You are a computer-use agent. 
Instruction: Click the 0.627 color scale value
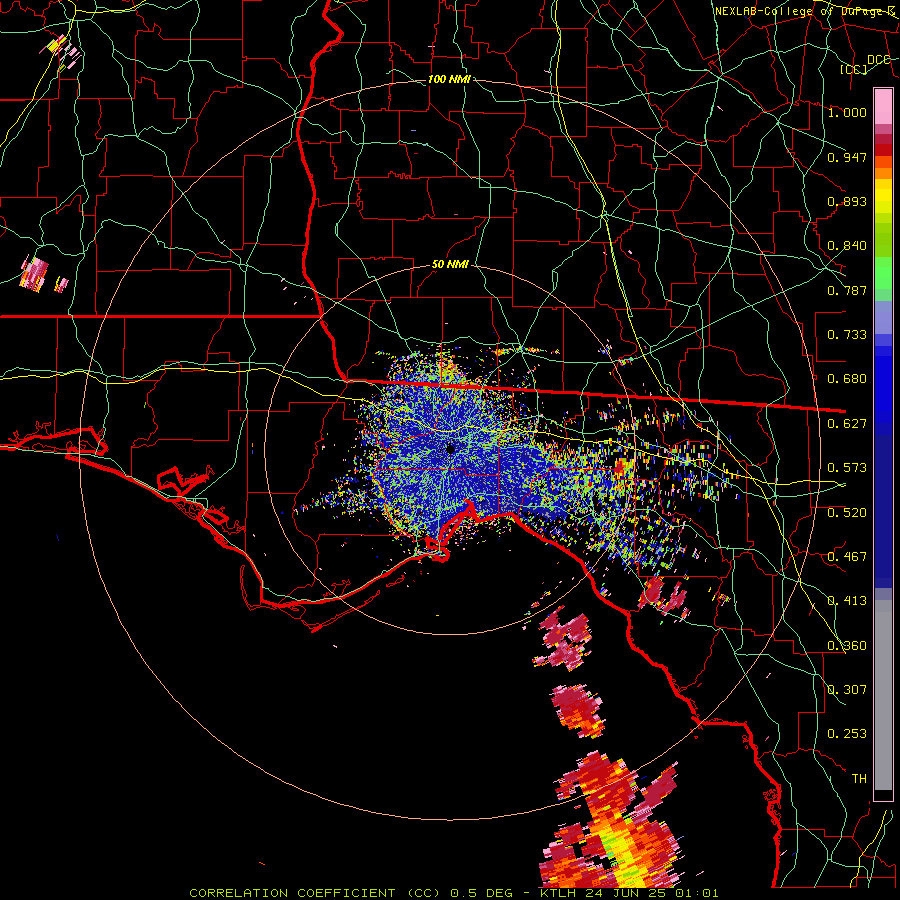(847, 424)
